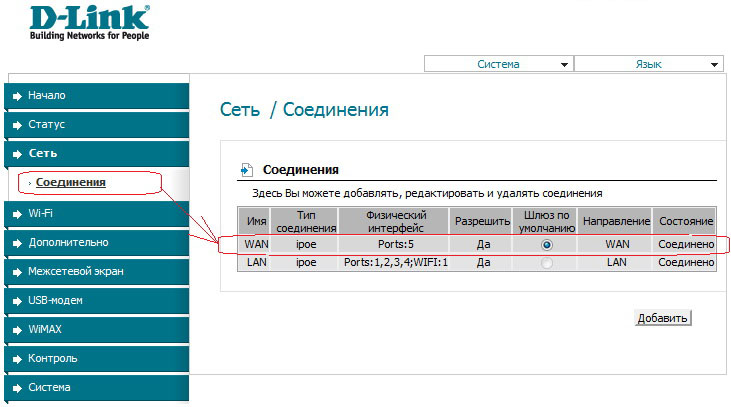The image size is (731, 407).
Task: Open the Wi-Fi menu section
Action: click(x=97, y=214)
